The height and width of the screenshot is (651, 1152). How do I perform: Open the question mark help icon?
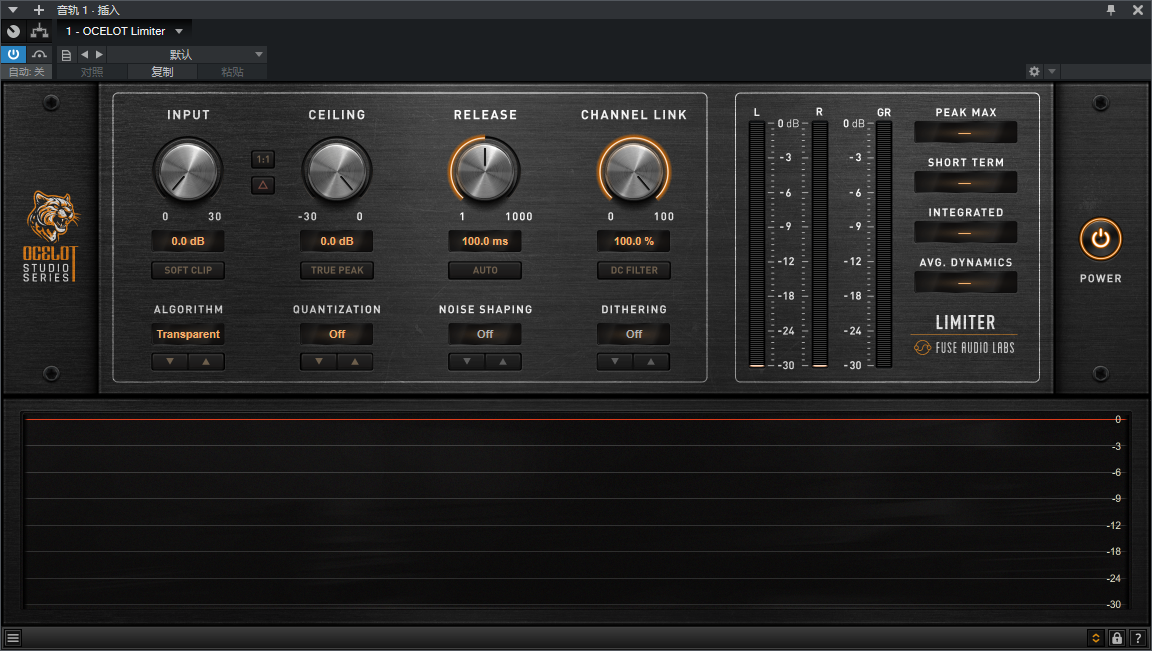tap(1138, 638)
